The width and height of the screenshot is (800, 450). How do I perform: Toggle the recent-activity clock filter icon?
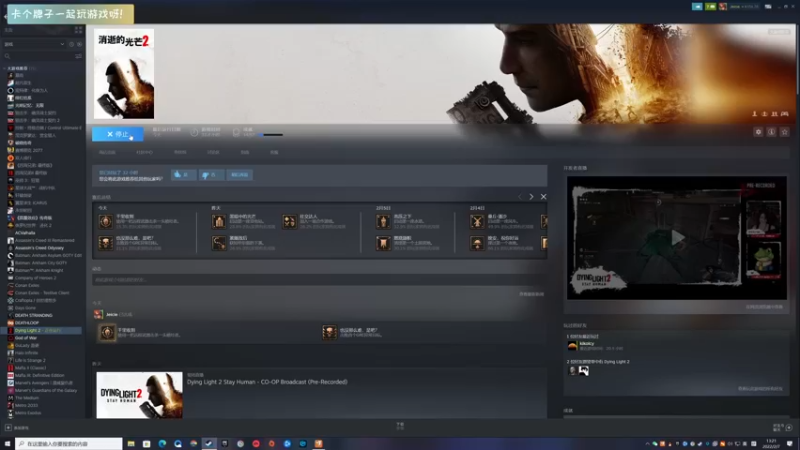71,44
